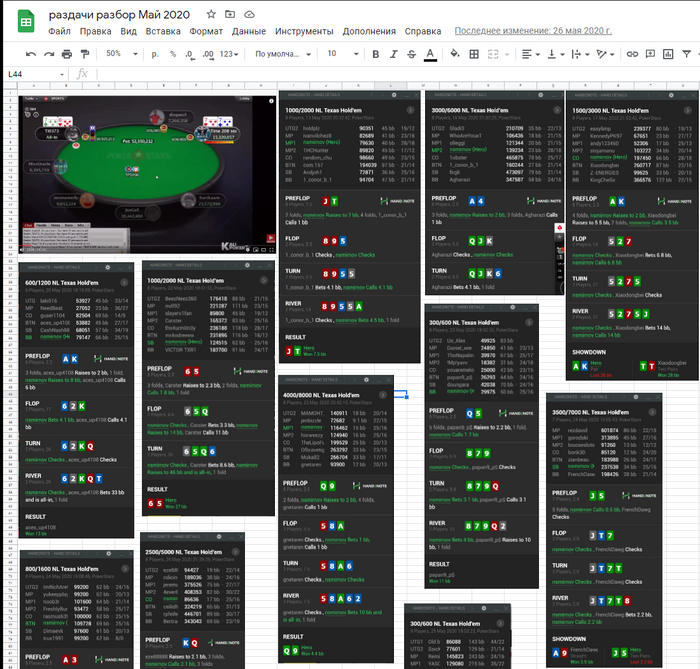Redo the last action
Screen dimensions: 700x669
tap(49, 54)
